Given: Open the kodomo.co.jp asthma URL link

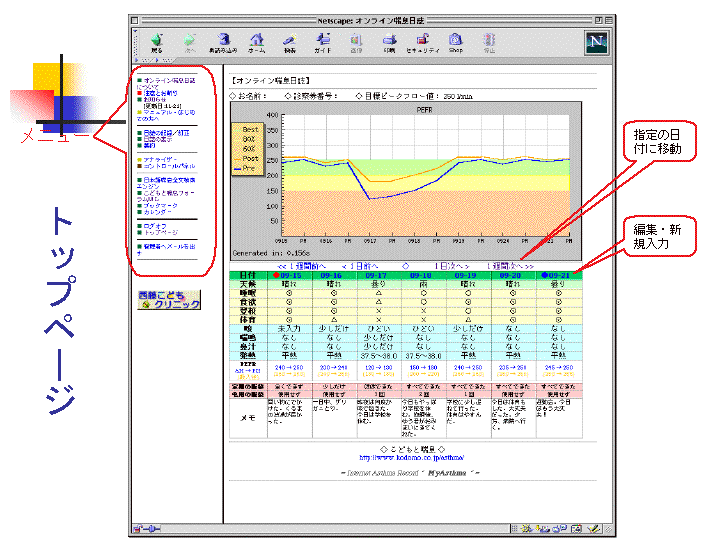Looking at the screenshot, I should coord(400,459).
